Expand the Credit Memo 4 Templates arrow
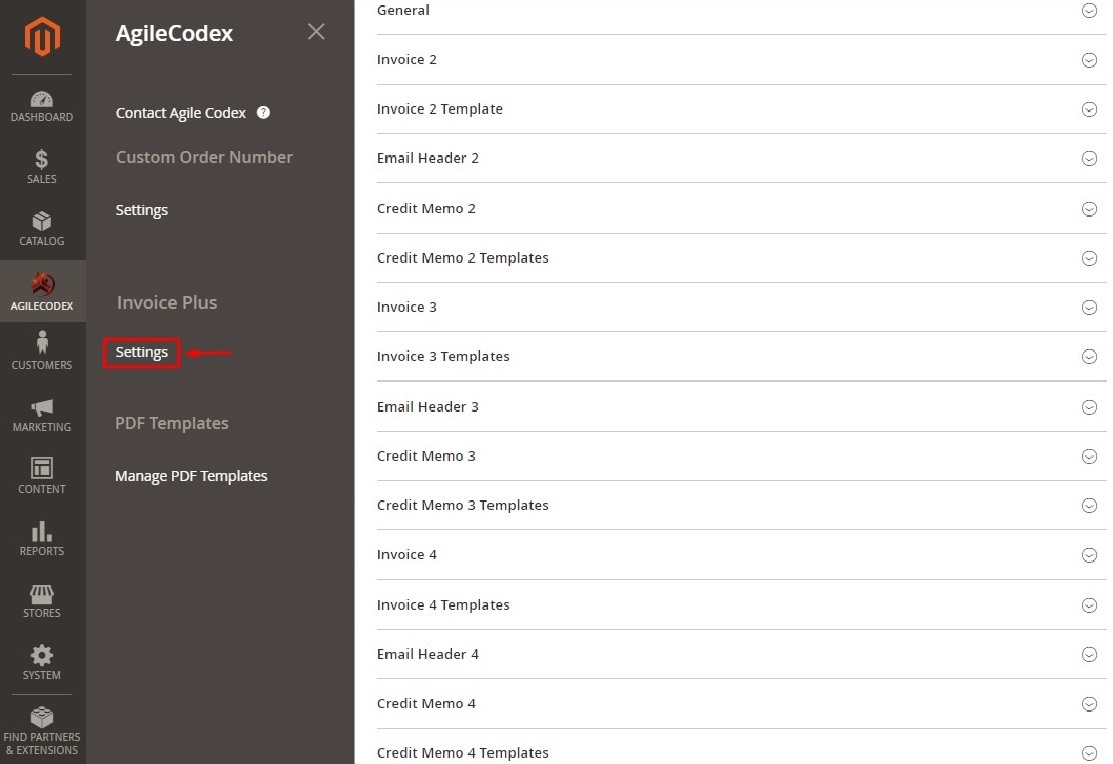The image size is (1113, 764). (x=1089, y=753)
